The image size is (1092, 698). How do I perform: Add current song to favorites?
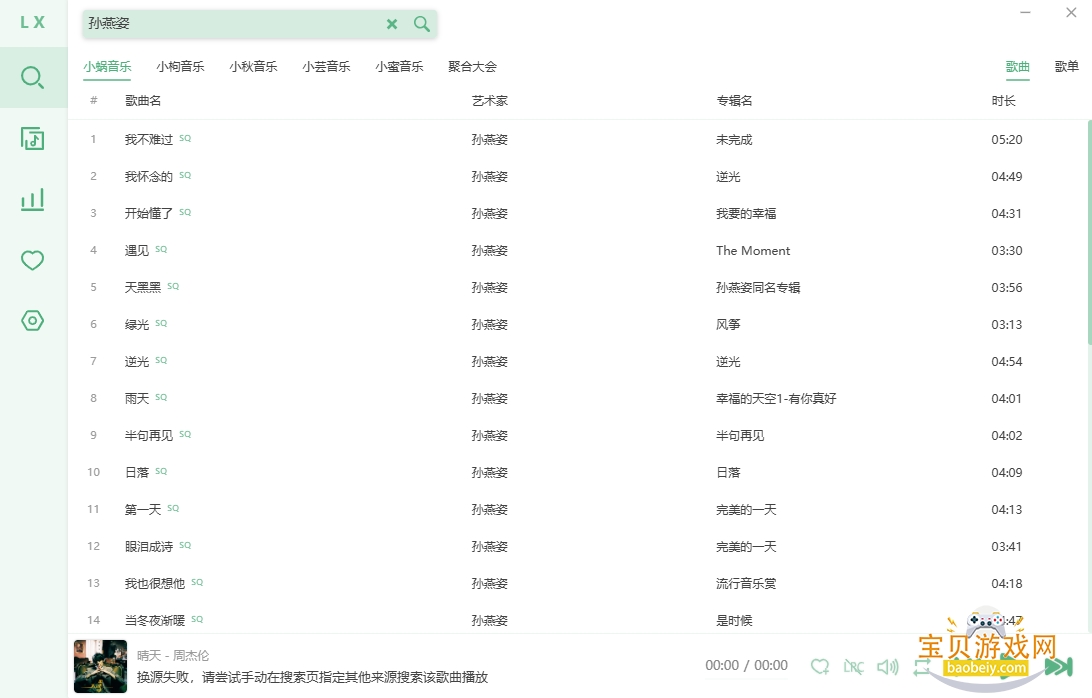820,667
